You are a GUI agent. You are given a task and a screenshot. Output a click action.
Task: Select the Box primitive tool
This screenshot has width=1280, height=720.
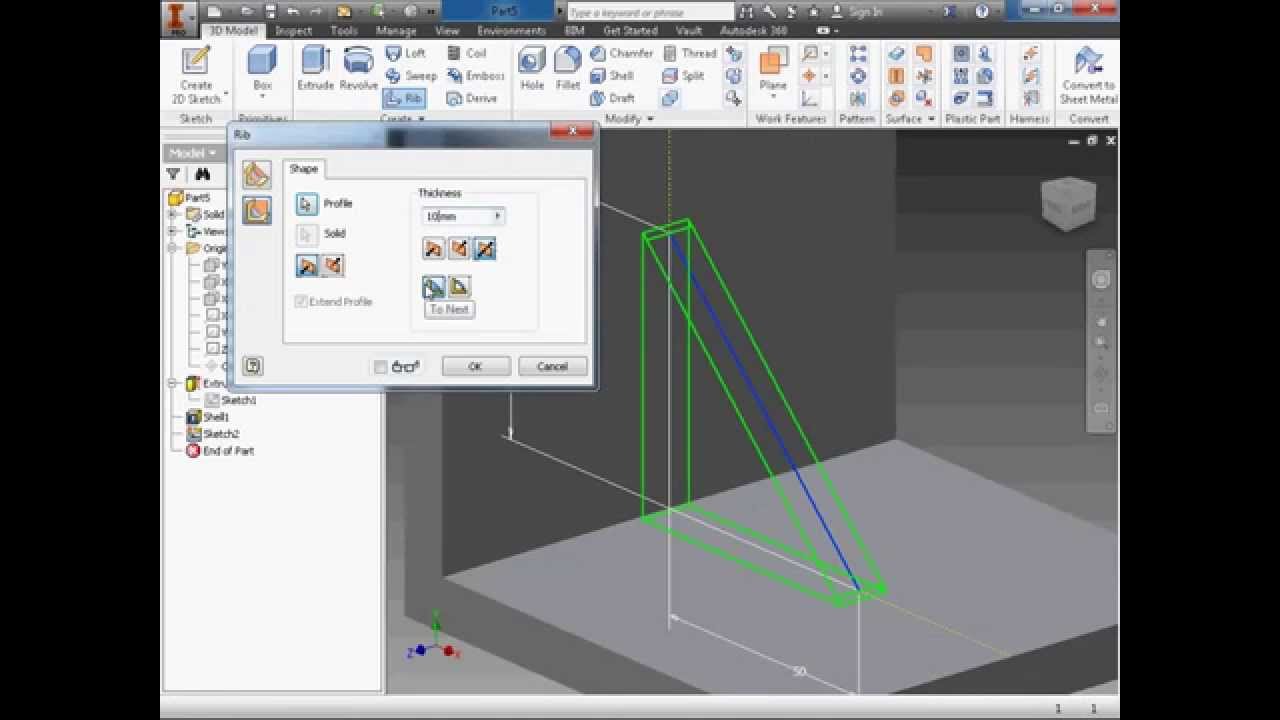point(262,68)
